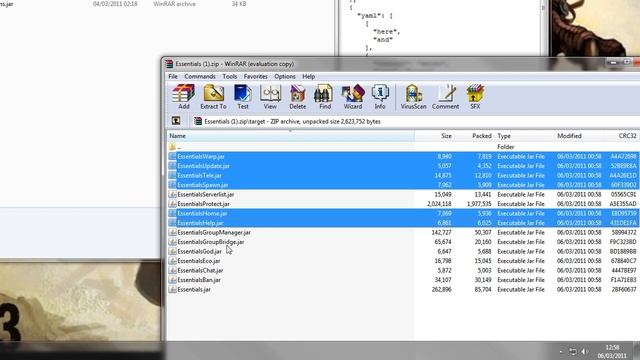Click the 2,024,118 size value

point(439,204)
